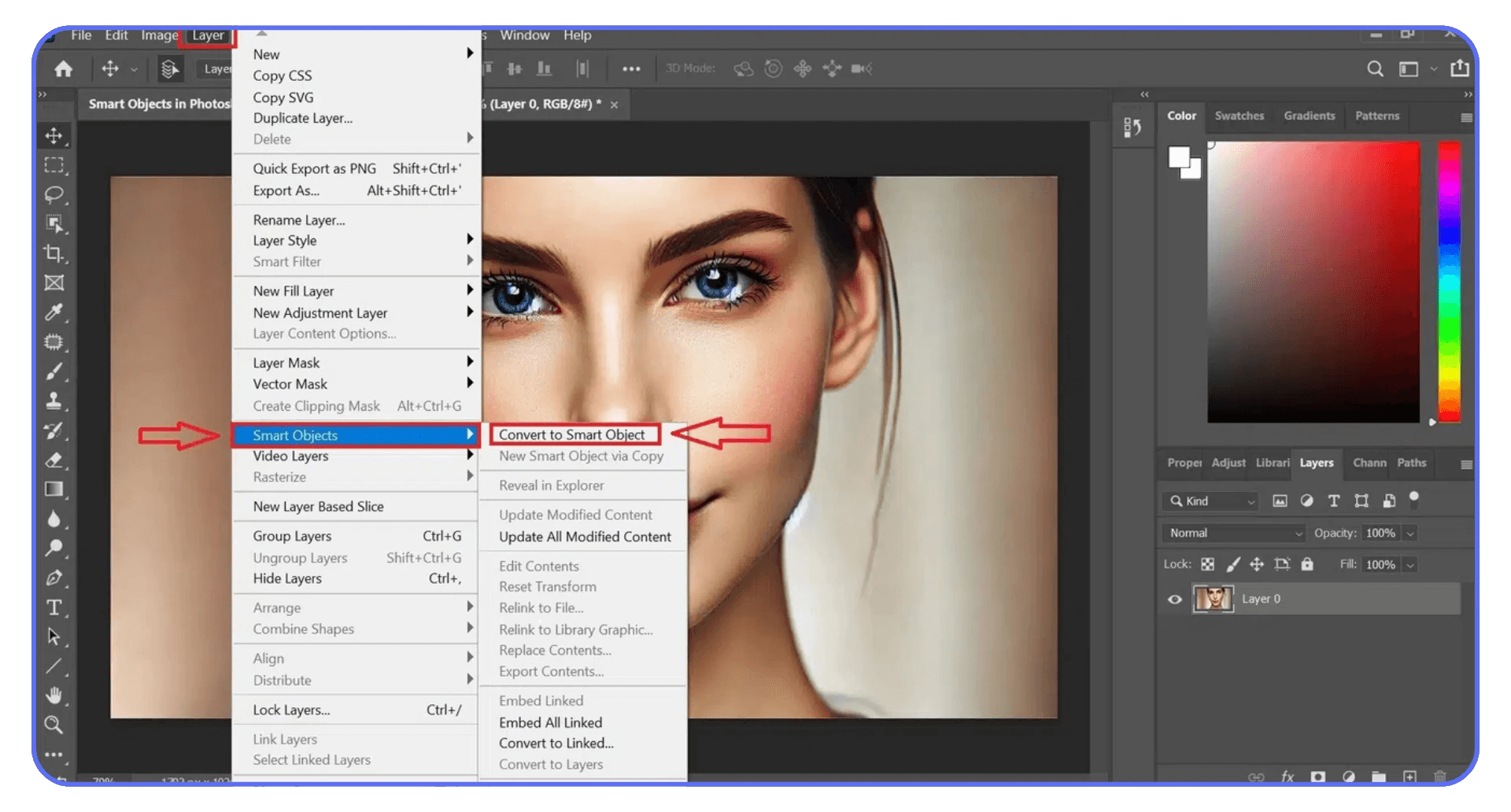Screen dimensions: 1511x812
Task: Expand the Kind filter dropdown
Action: coord(1251,501)
